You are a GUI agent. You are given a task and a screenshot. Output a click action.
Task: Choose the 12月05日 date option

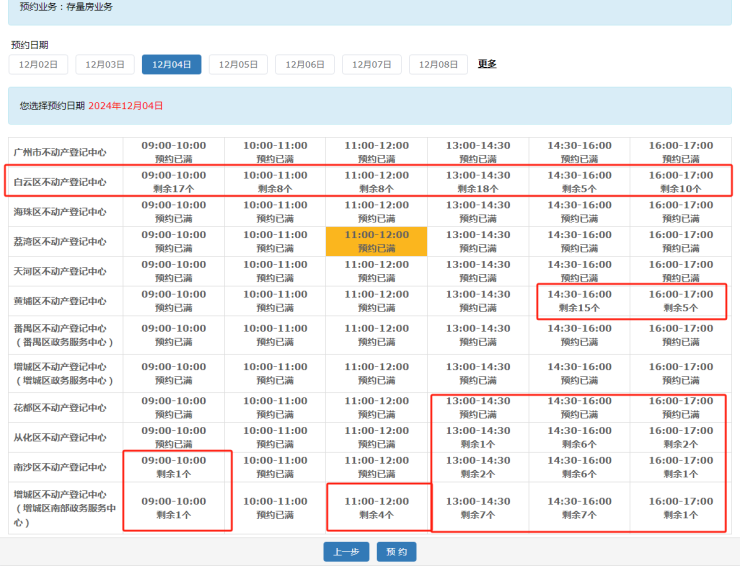point(238,64)
